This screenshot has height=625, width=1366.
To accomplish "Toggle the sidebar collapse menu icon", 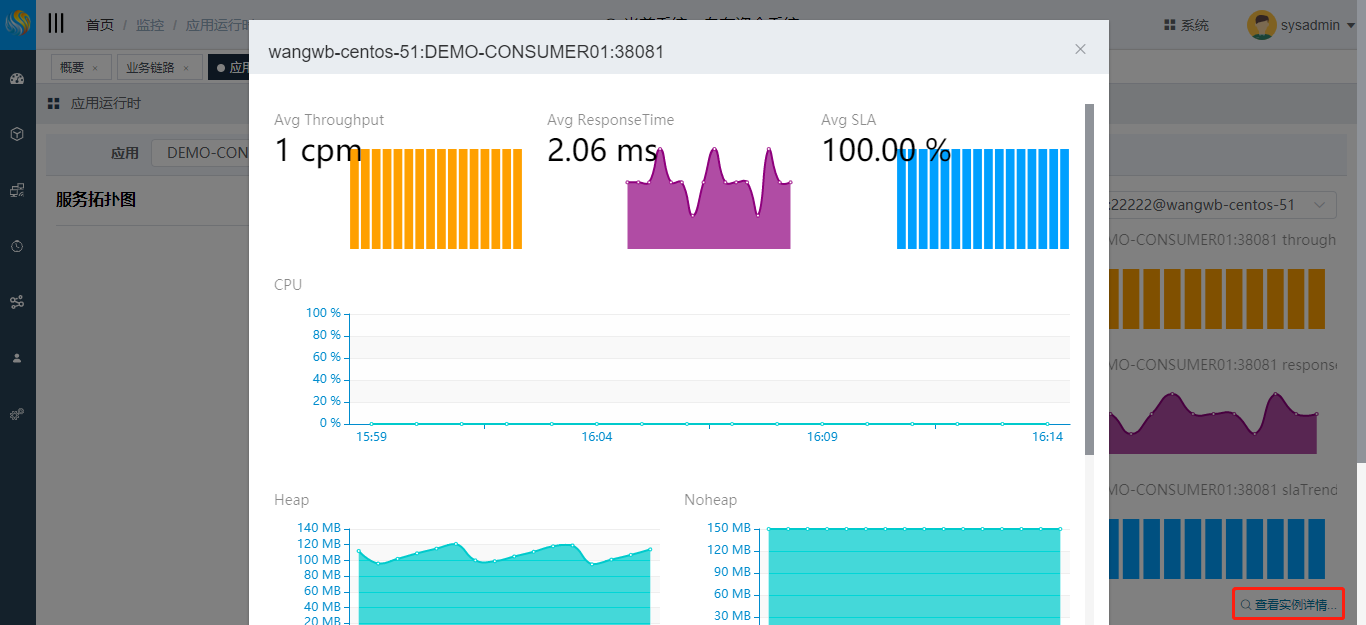I will click(x=56, y=24).
